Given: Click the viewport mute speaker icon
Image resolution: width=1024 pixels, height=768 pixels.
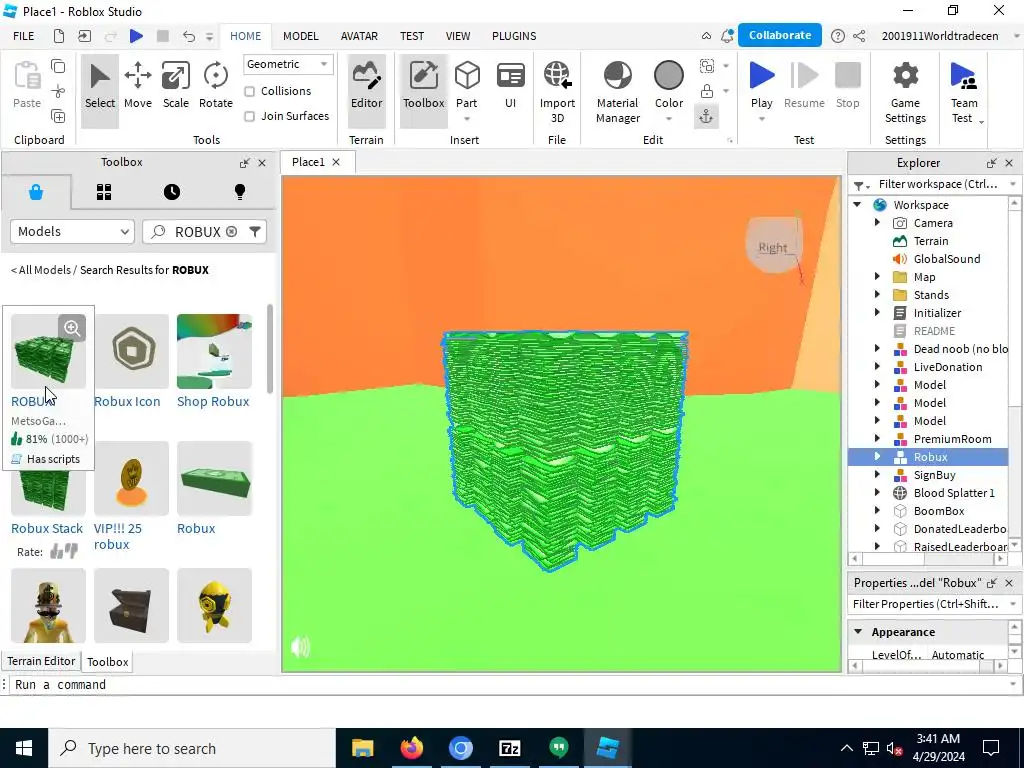Looking at the screenshot, I should coord(300,647).
